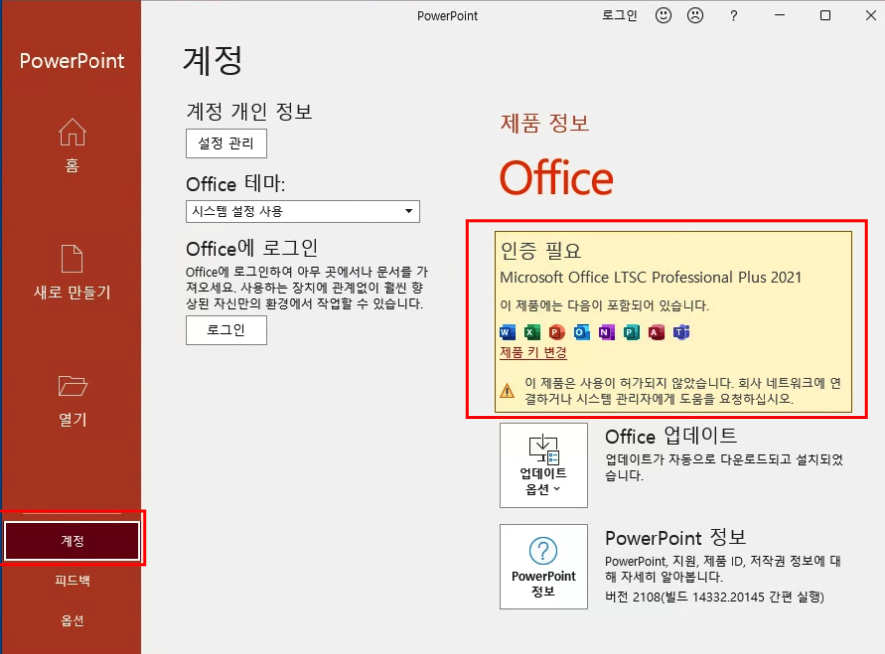The width and height of the screenshot is (885, 654).
Task: Click the 로그인 button under Office에 로그인
Action: pos(226,330)
